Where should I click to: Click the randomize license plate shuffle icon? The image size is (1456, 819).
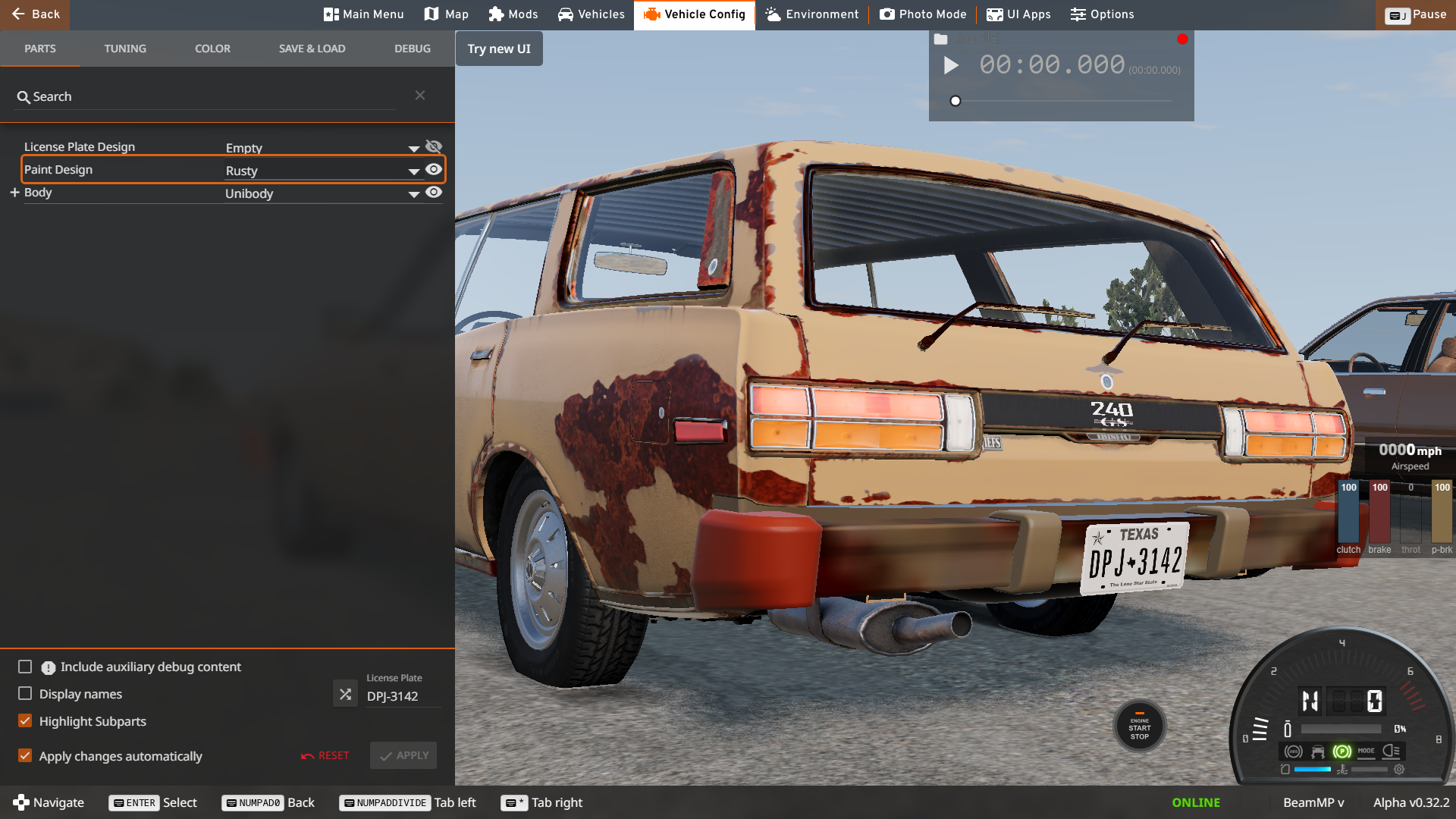[x=345, y=694]
